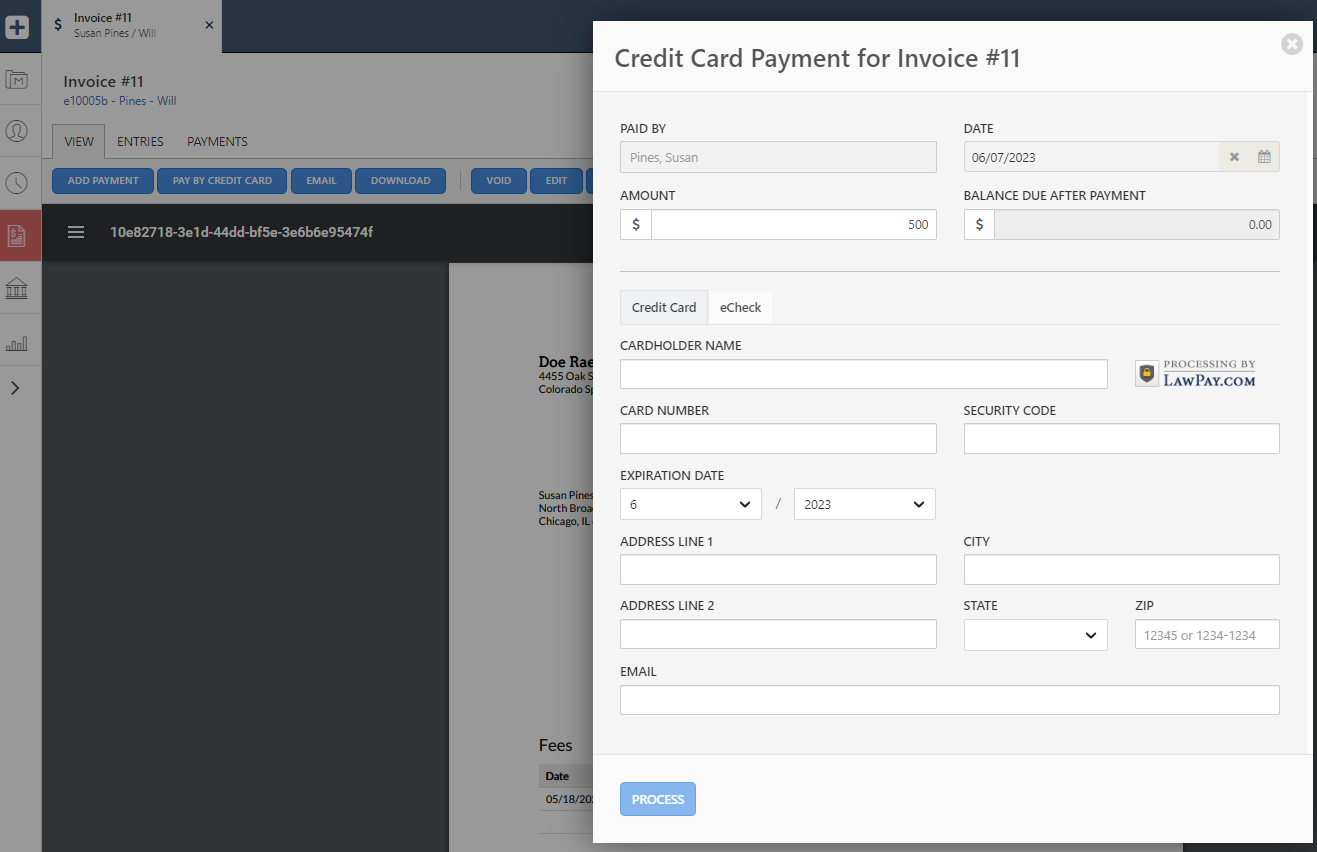Open the State dropdown

click(x=1035, y=635)
